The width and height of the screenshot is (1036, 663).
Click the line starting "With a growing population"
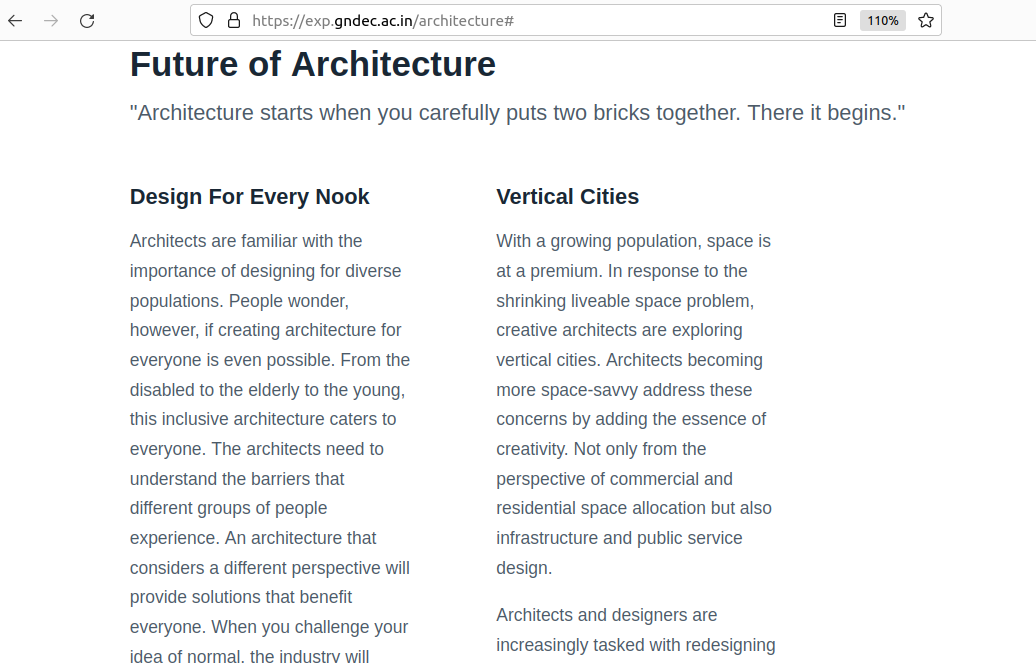pyautogui.click(x=633, y=241)
